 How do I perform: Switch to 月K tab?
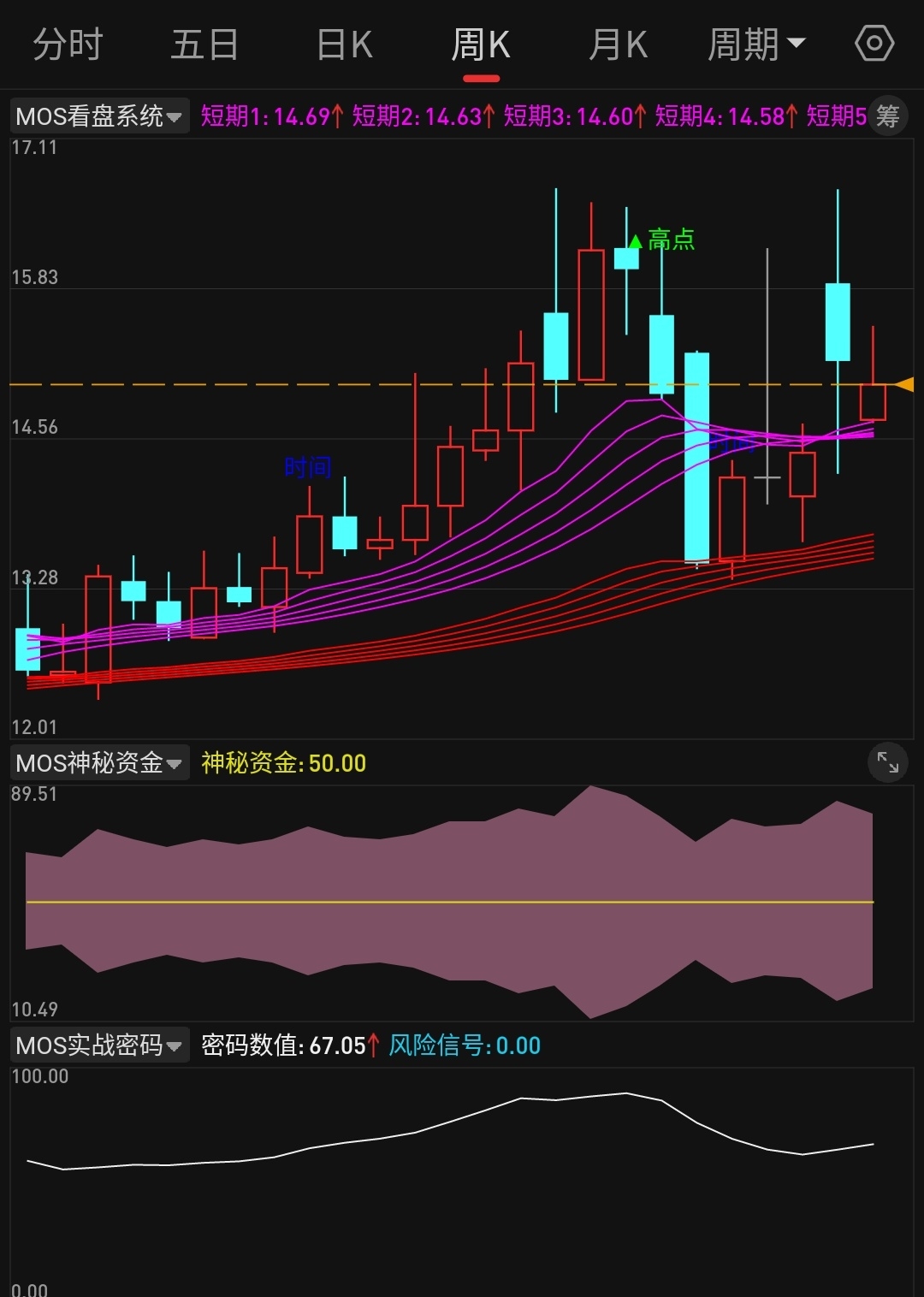tap(619, 44)
